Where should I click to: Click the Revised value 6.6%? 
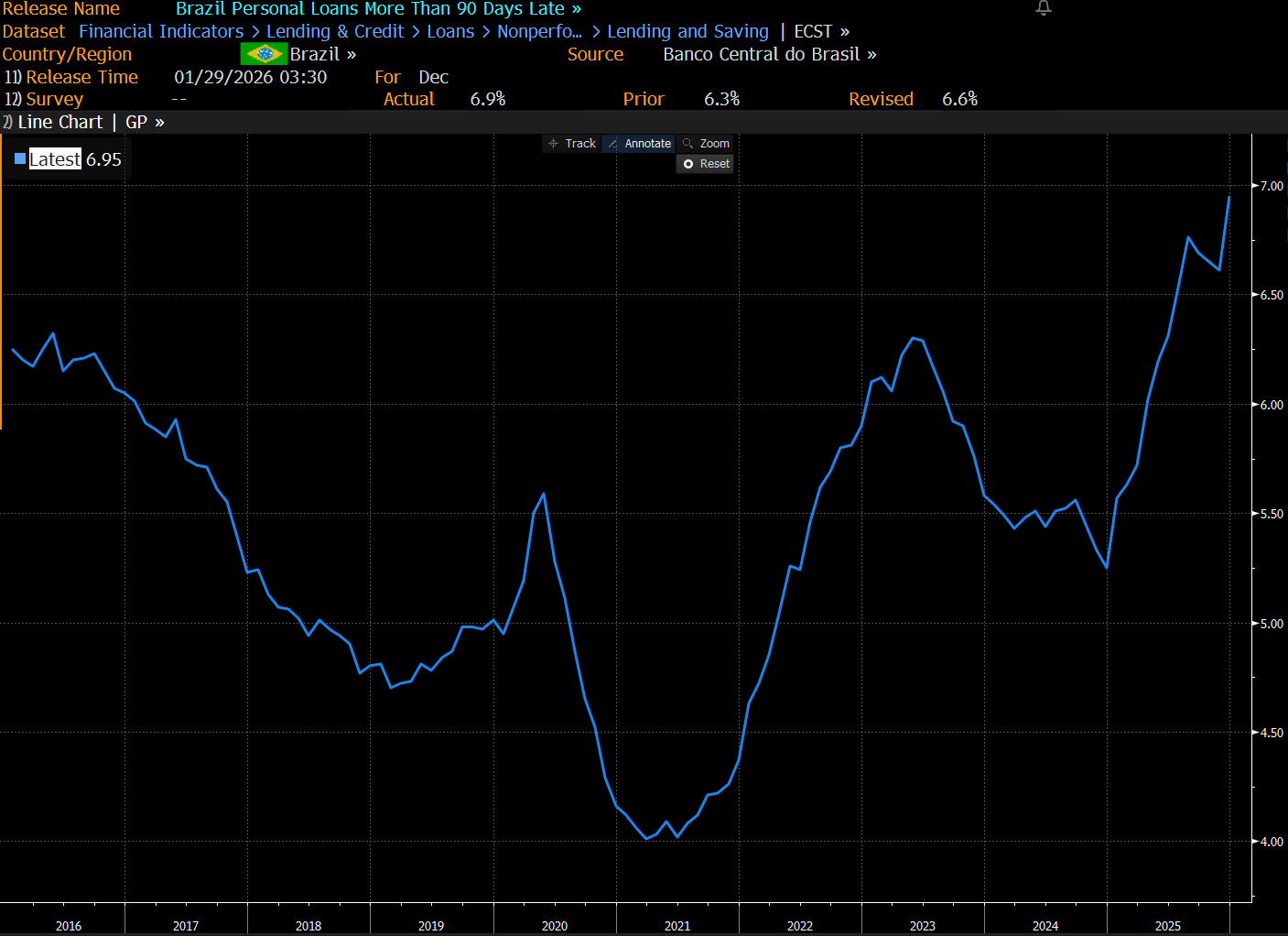tap(960, 99)
